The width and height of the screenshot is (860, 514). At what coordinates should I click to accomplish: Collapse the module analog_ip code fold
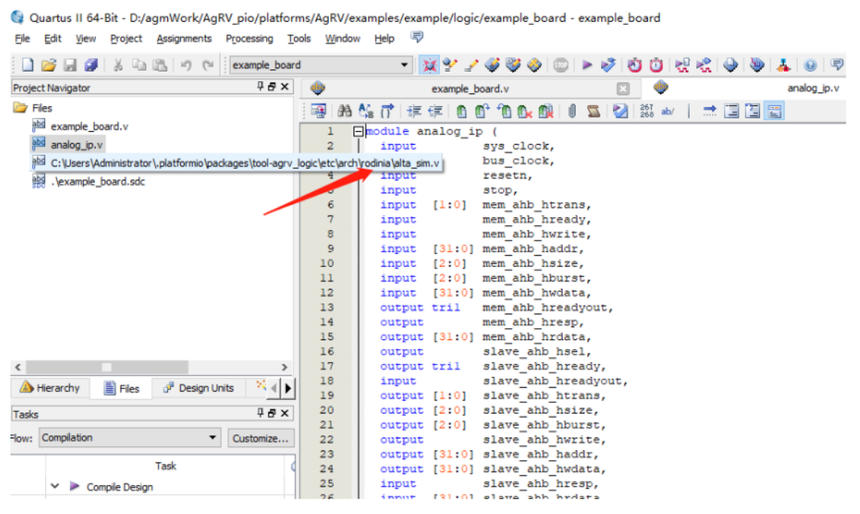point(358,131)
